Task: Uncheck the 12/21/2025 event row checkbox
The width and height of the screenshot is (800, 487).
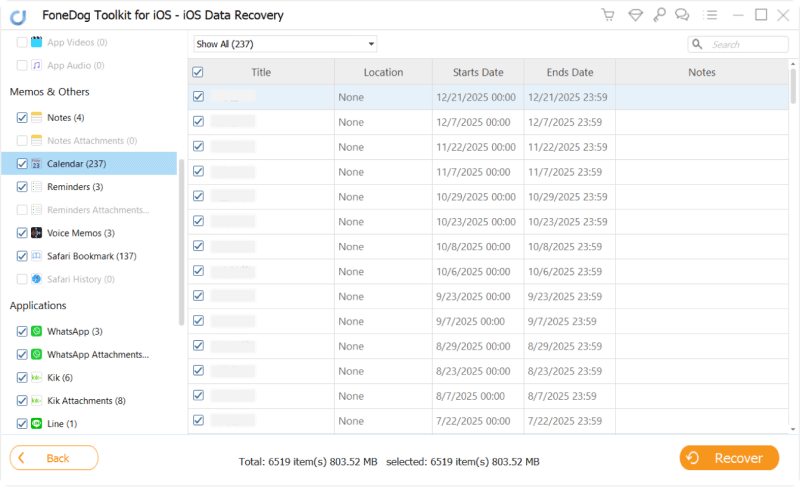Action: coord(198,96)
